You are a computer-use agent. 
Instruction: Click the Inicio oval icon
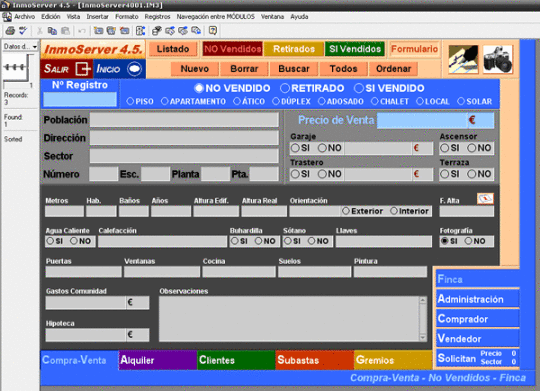[x=134, y=69]
